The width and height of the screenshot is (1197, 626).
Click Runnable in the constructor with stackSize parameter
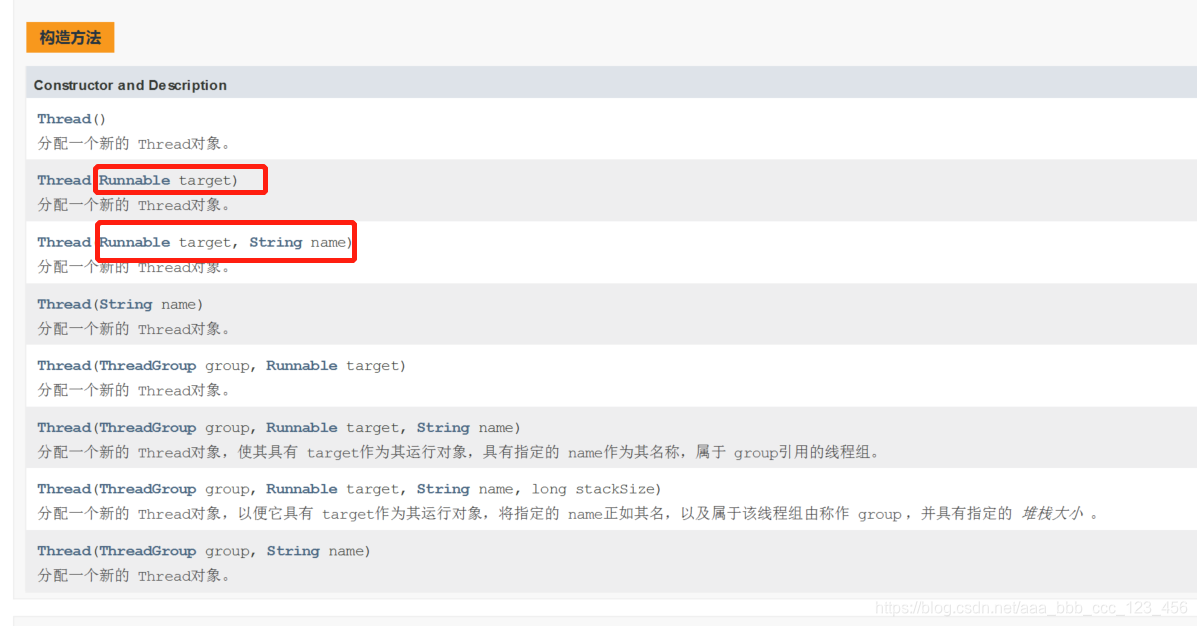302,489
